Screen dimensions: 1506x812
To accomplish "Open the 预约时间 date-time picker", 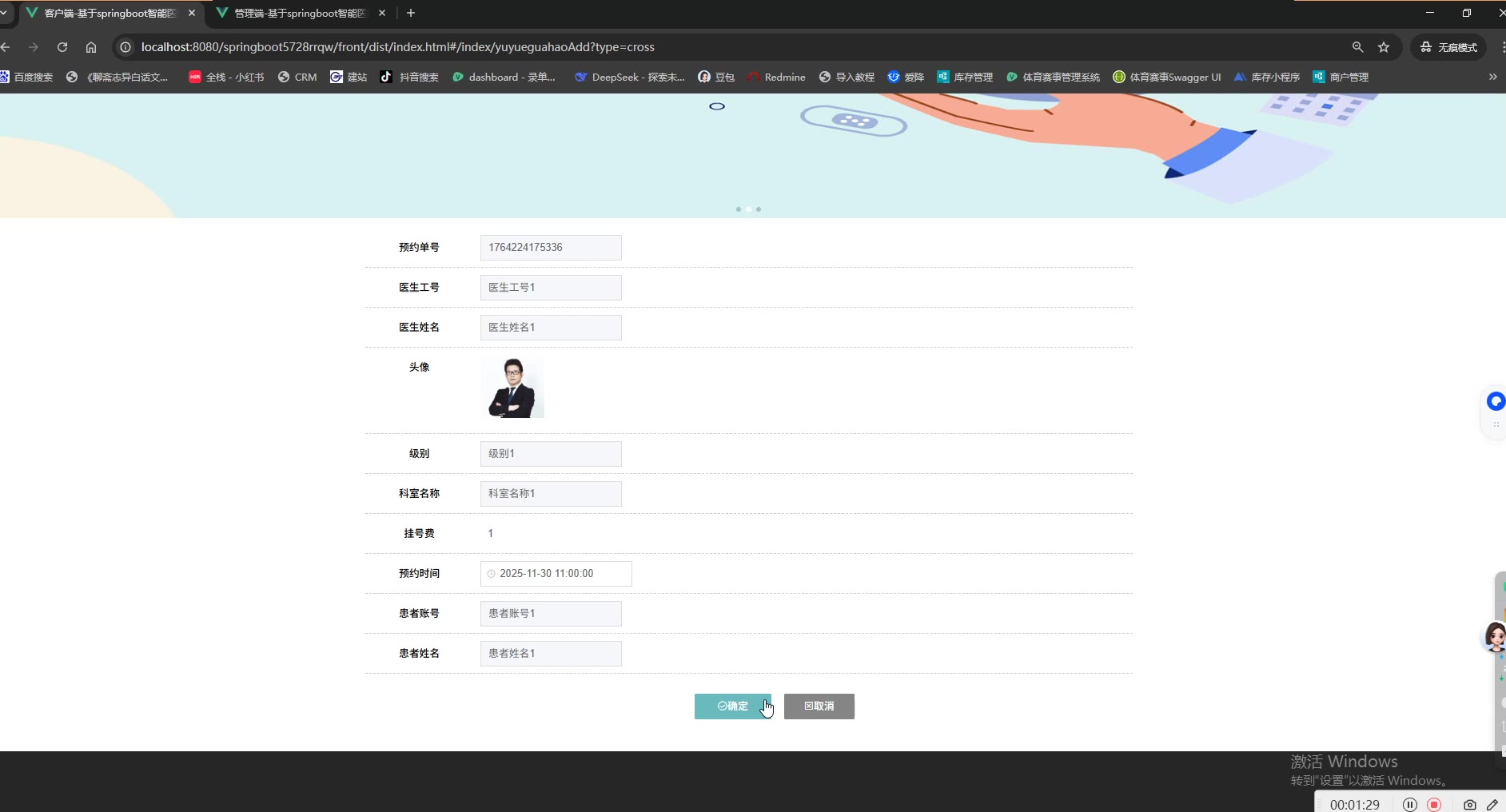I will [556, 574].
